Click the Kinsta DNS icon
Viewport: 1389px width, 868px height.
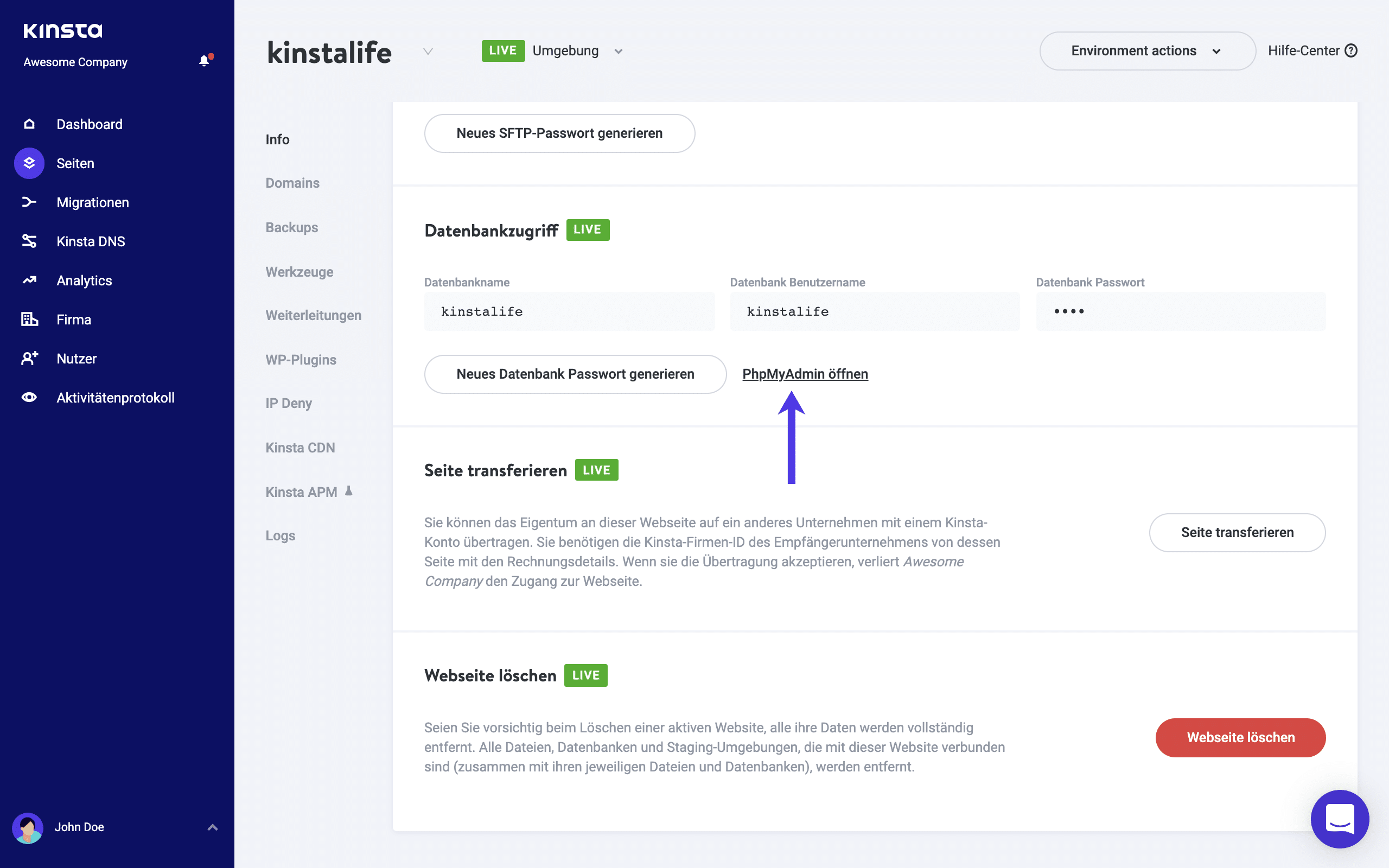point(29,241)
